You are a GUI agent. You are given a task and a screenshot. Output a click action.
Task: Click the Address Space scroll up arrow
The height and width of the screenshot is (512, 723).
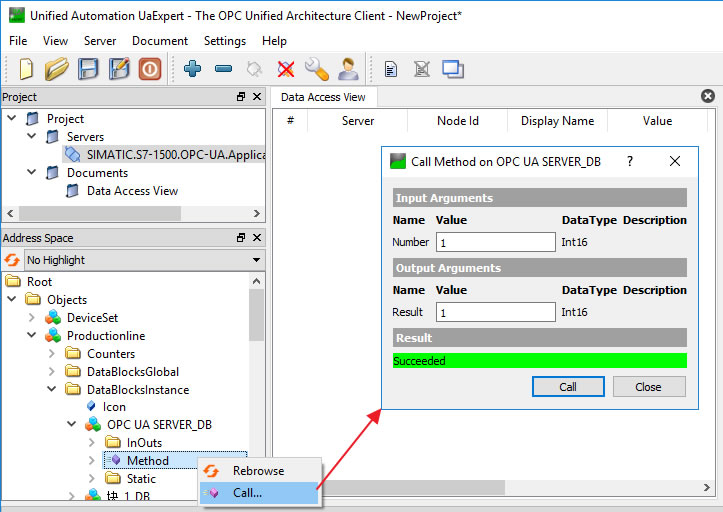[257, 281]
